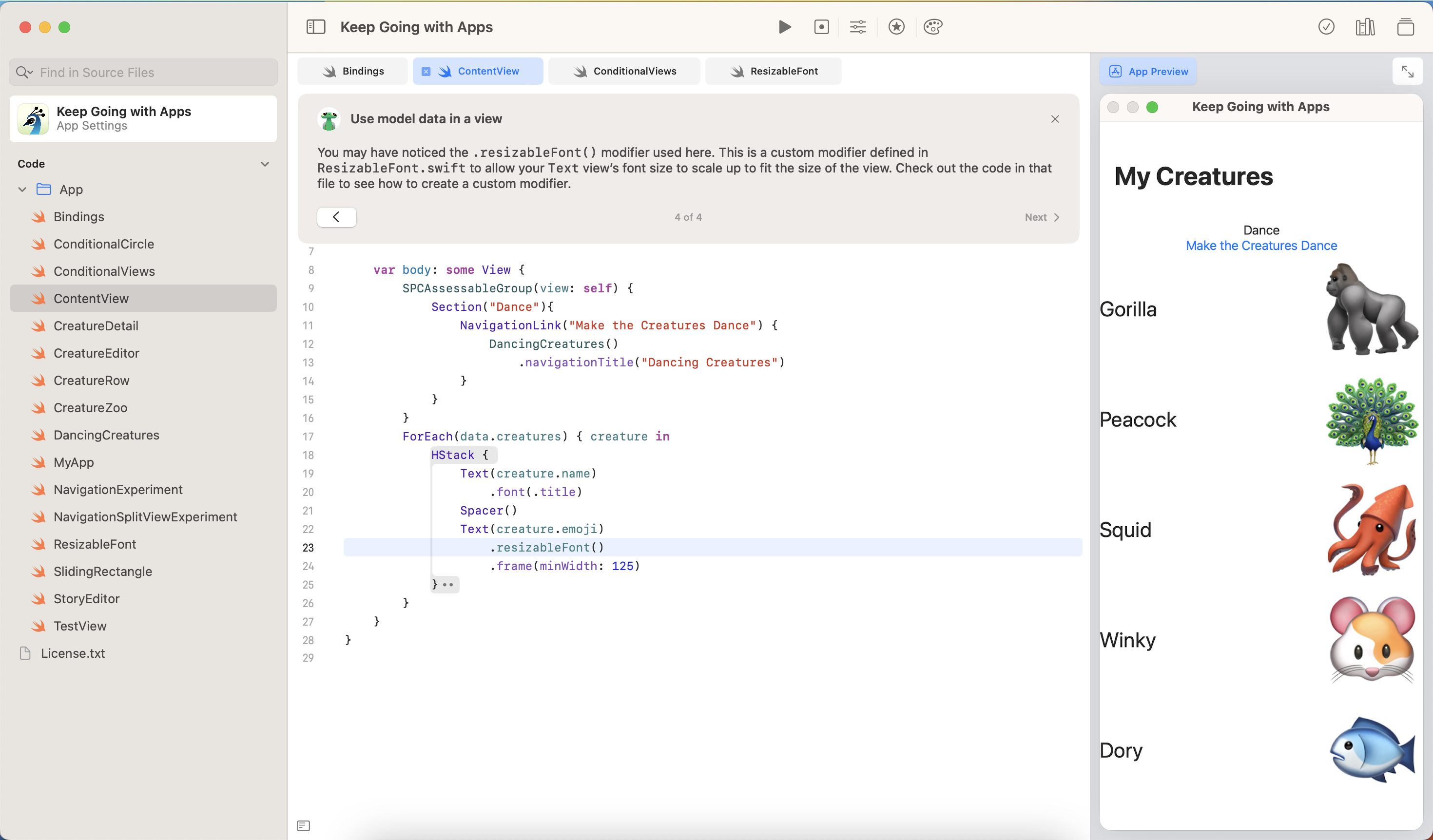The height and width of the screenshot is (840, 1433).
Task: Click the checkmark circle icon
Action: (x=1326, y=27)
